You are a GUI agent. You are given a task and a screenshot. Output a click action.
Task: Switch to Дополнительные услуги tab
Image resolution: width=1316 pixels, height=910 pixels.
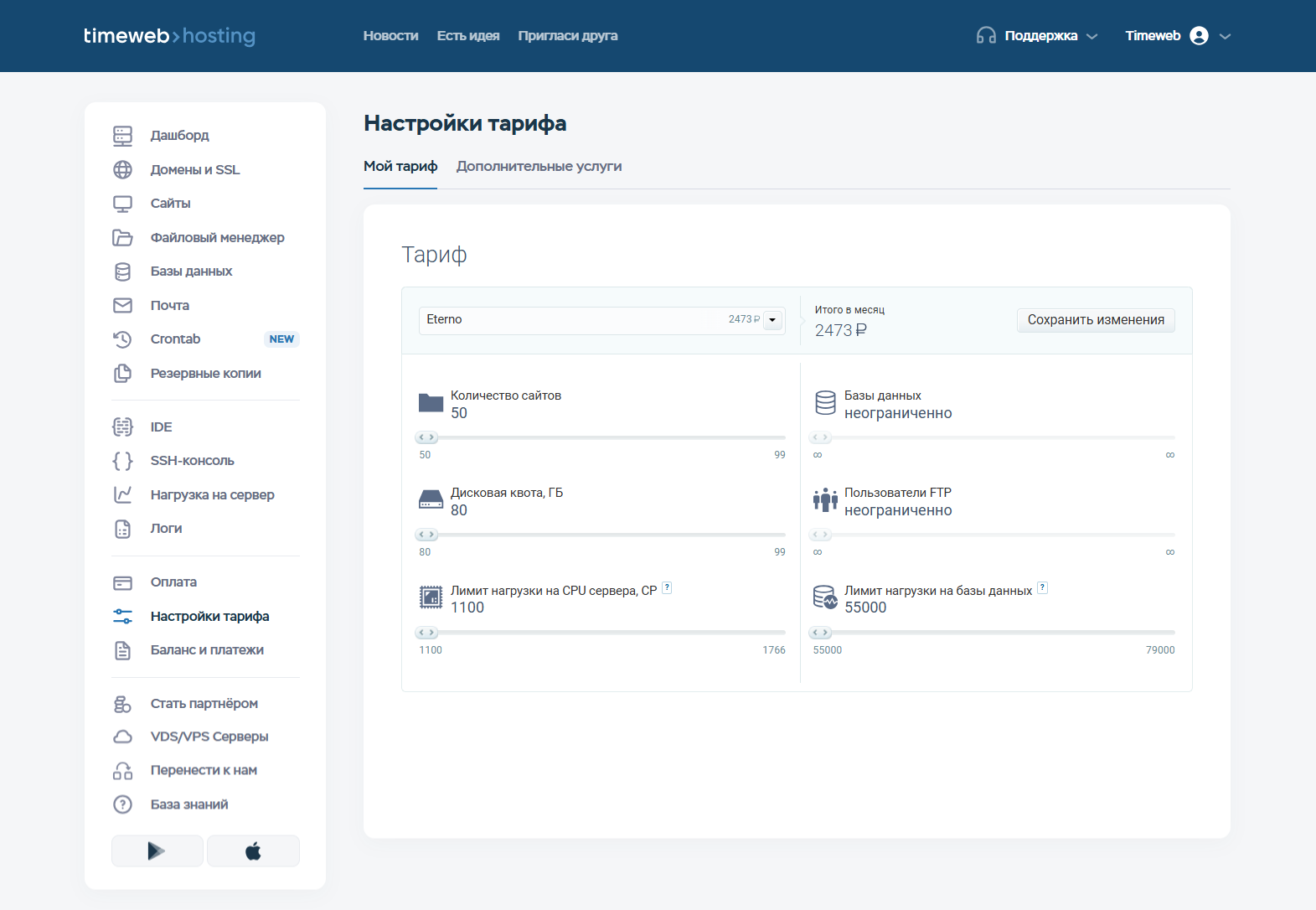539,167
